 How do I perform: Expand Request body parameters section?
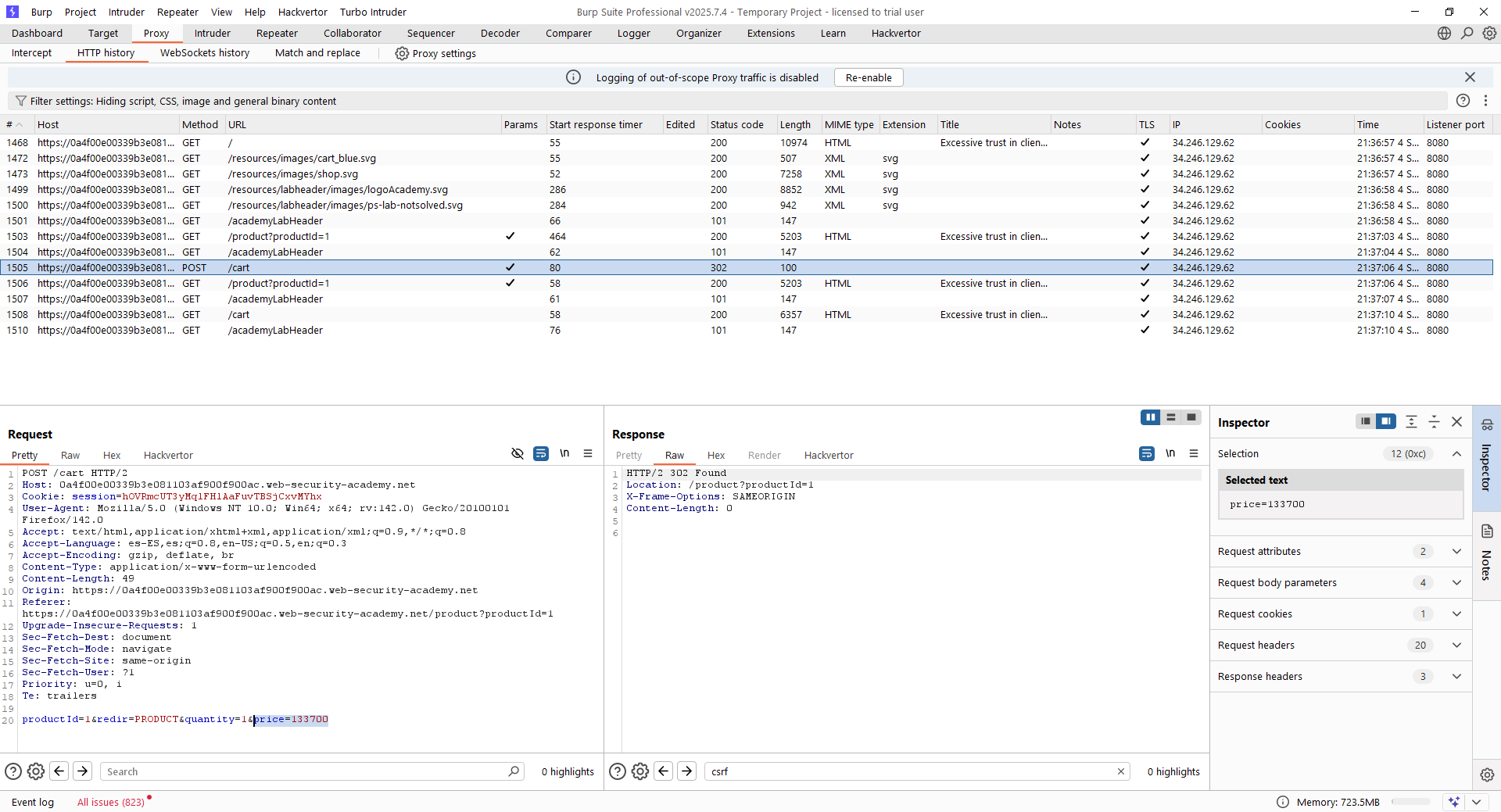[x=1456, y=582]
